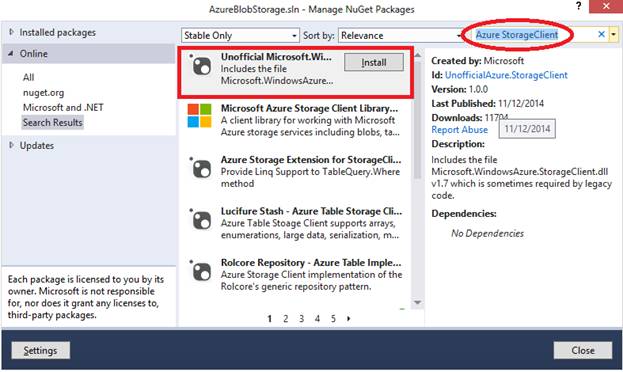Click the Rolcore Repository package icon

click(x=201, y=271)
